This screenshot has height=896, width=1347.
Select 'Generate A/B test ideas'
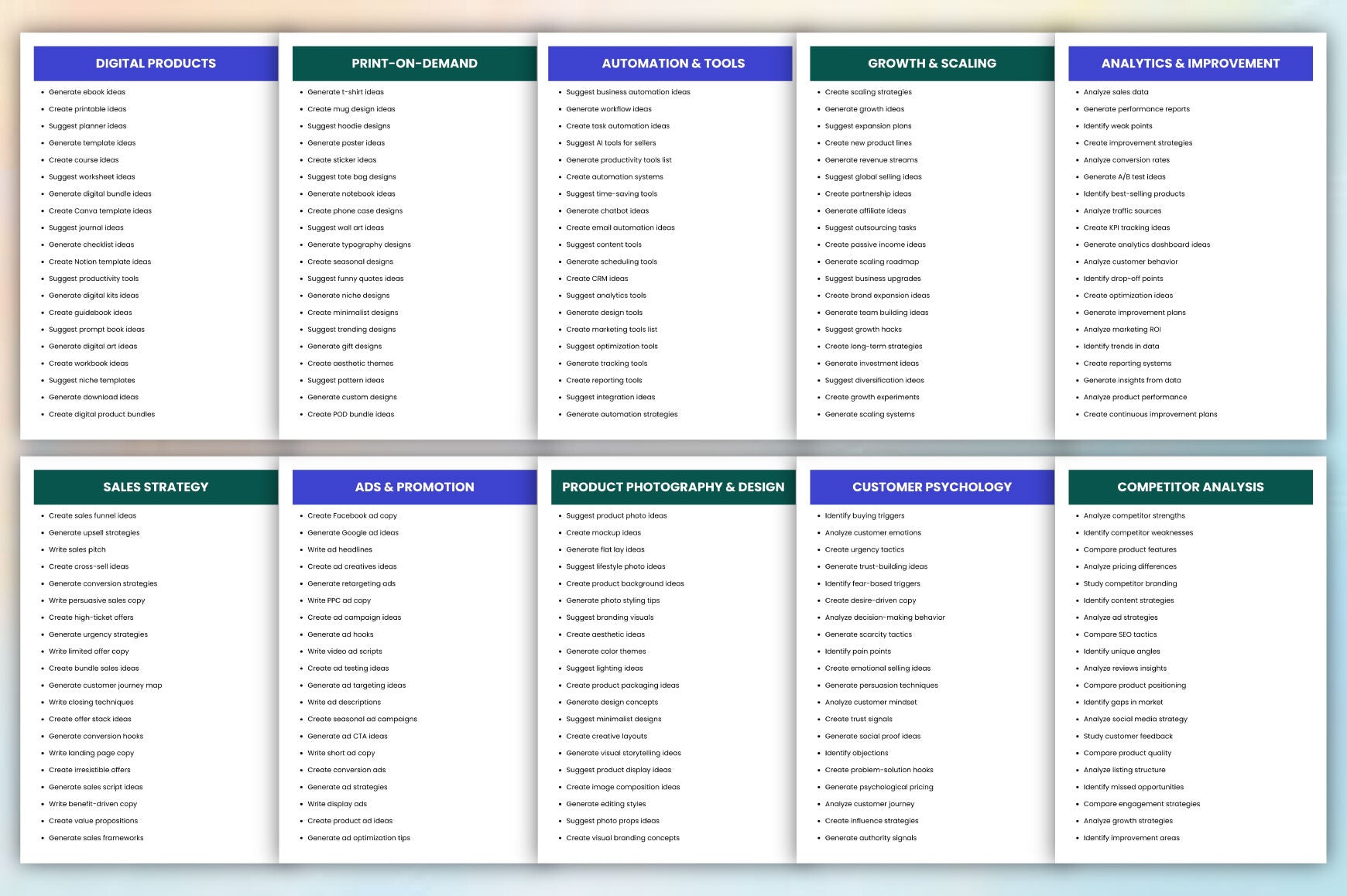1125,176
